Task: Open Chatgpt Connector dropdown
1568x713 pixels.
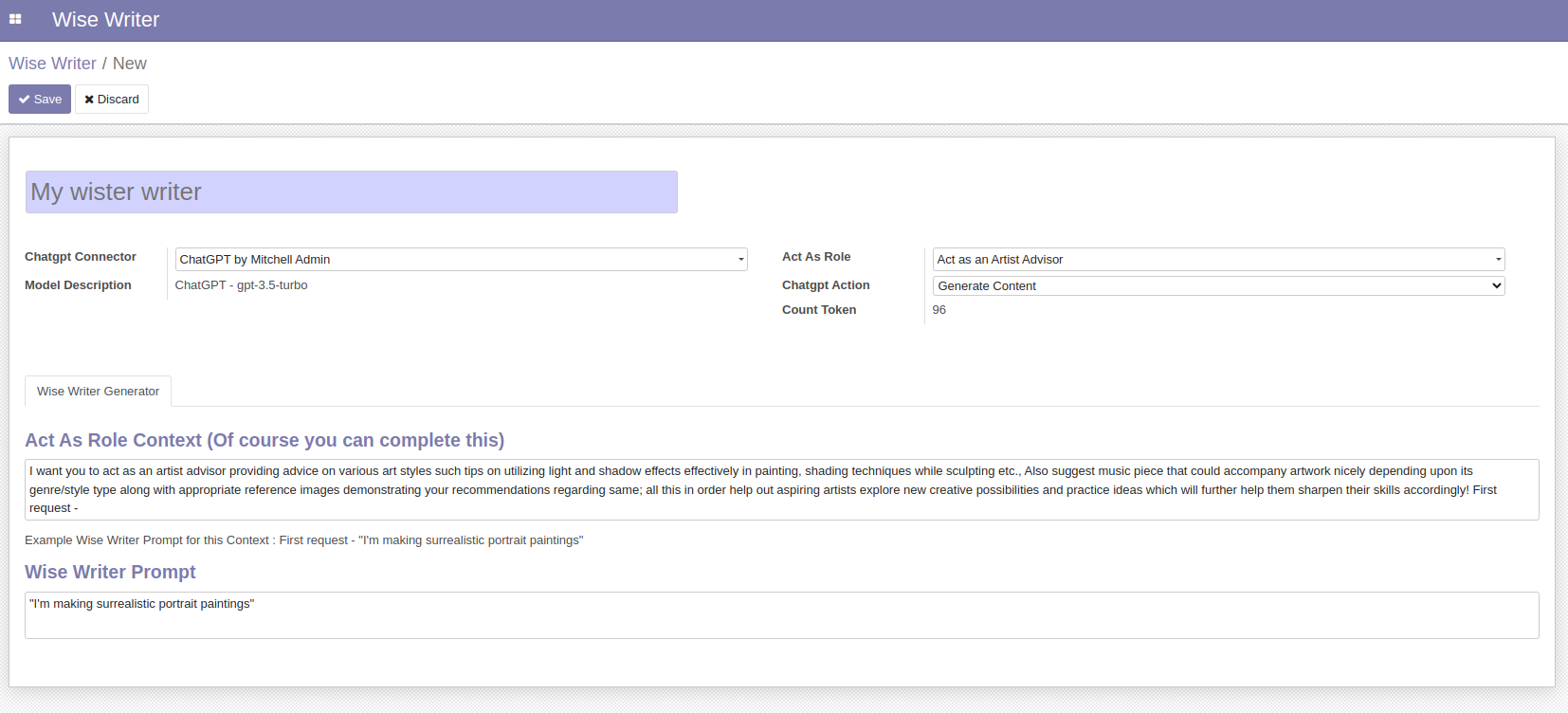Action: point(461,259)
